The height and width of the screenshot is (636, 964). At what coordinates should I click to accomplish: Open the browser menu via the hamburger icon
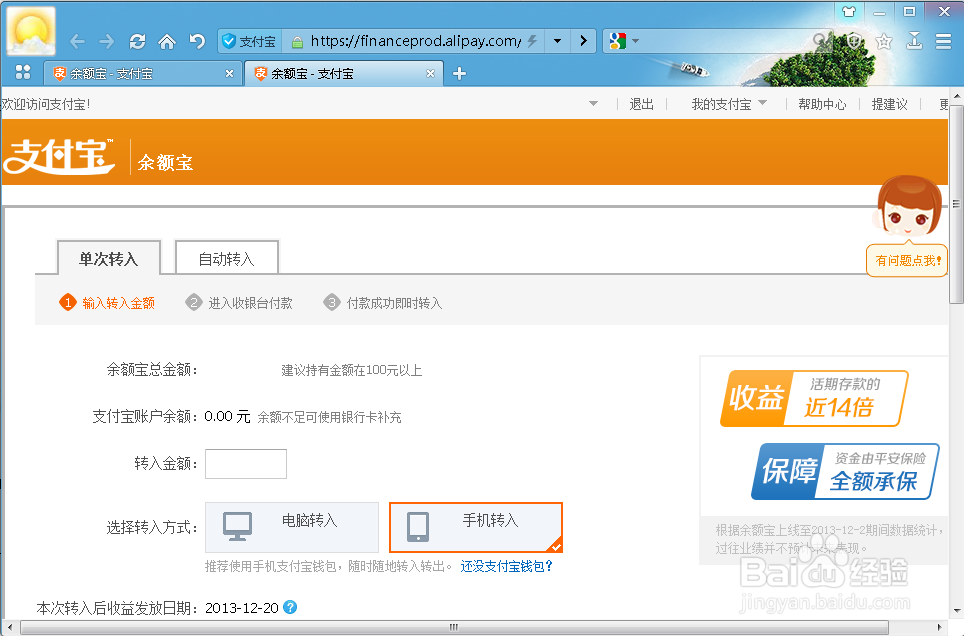[x=944, y=41]
